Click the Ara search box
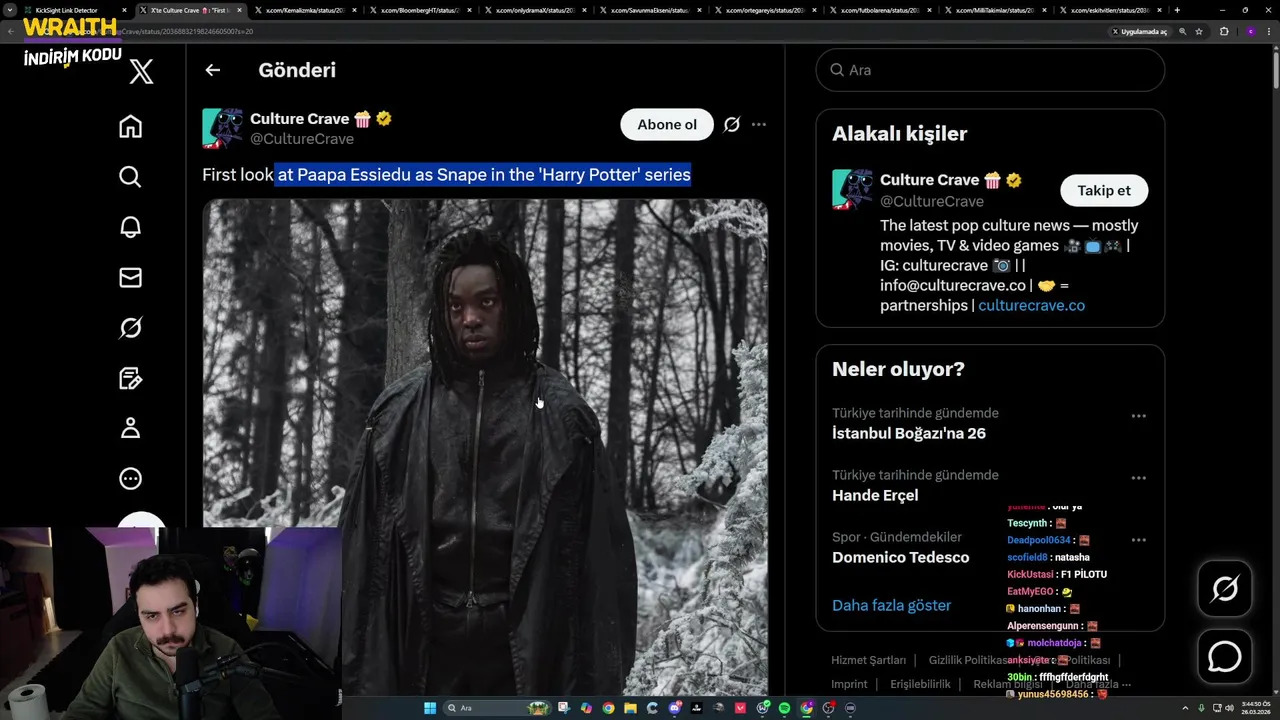Image resolution: width=1280 pixels, height=720 pixels. tap(990, 70)
